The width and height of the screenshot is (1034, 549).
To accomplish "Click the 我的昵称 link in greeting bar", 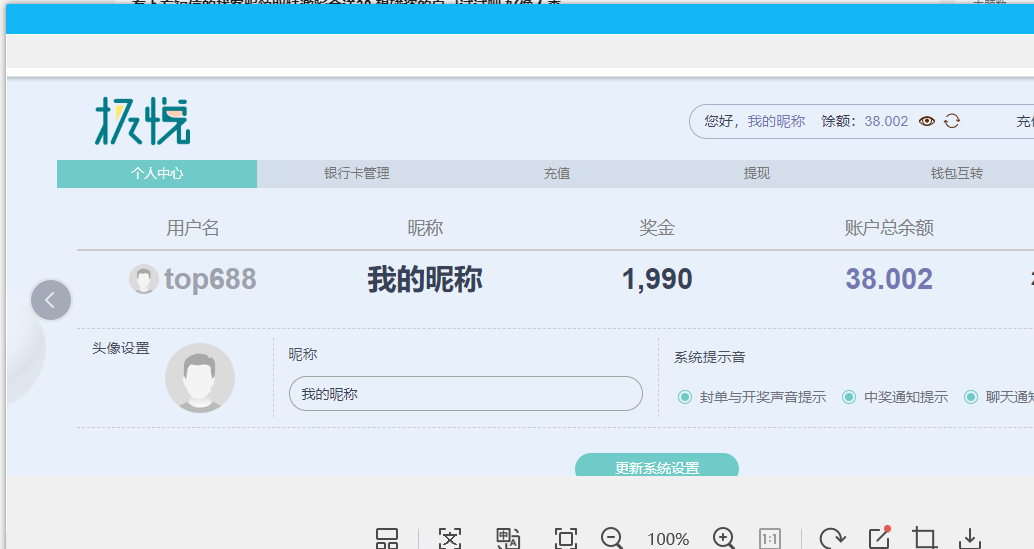I will tap(776, 121).
